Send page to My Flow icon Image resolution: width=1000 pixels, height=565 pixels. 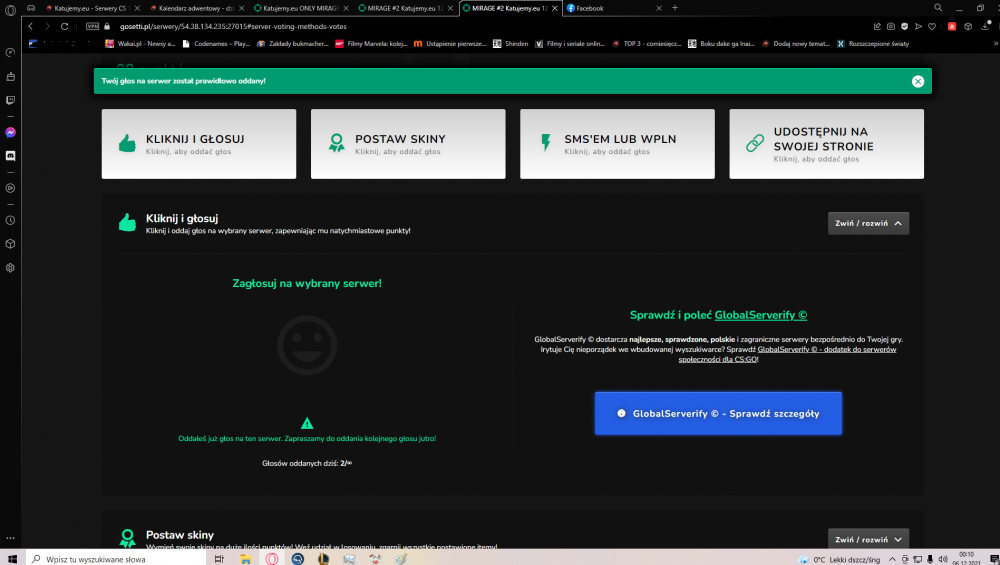click(918, 26)
